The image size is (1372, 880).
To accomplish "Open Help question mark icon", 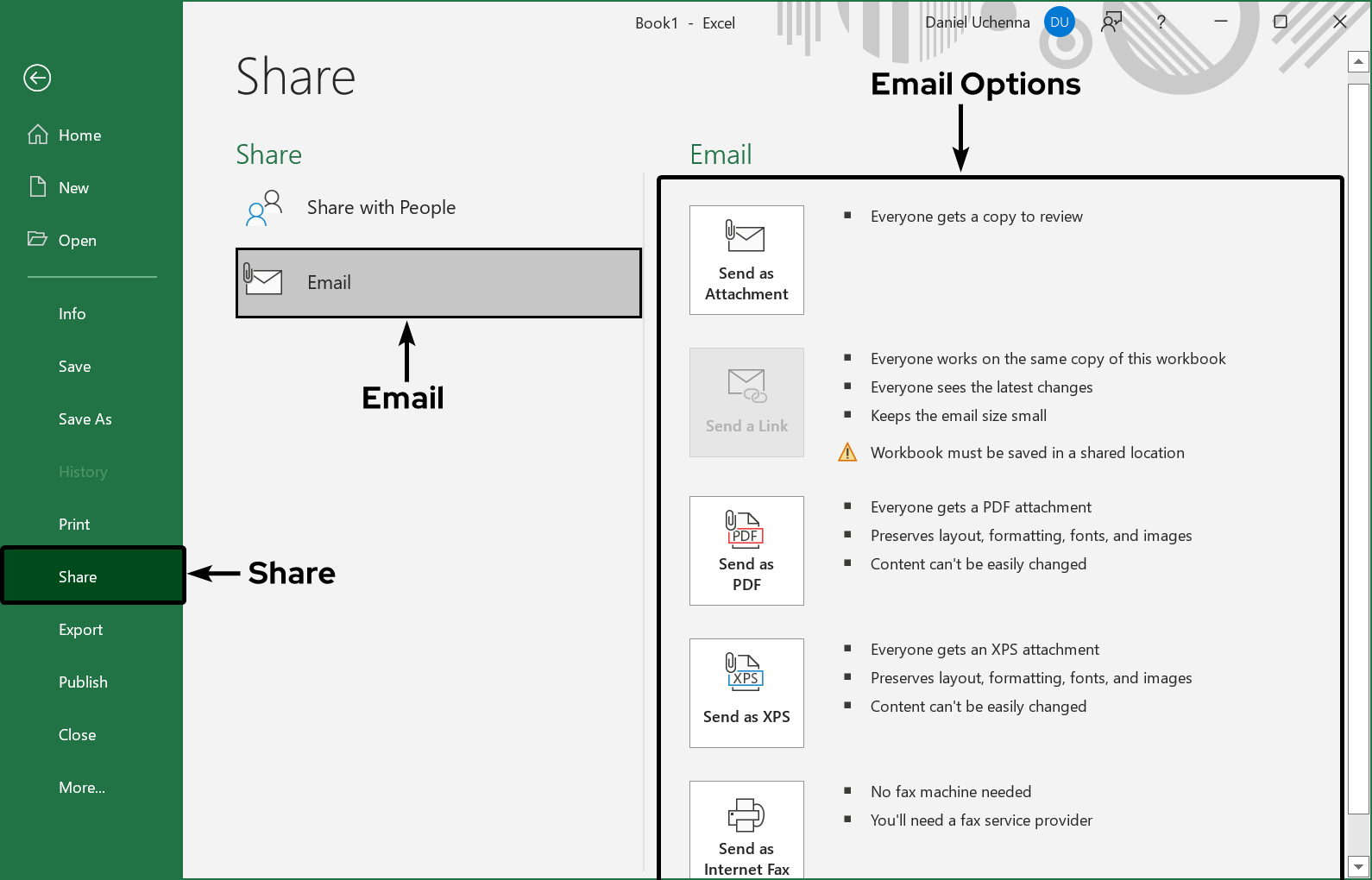I will (1161, 22).
